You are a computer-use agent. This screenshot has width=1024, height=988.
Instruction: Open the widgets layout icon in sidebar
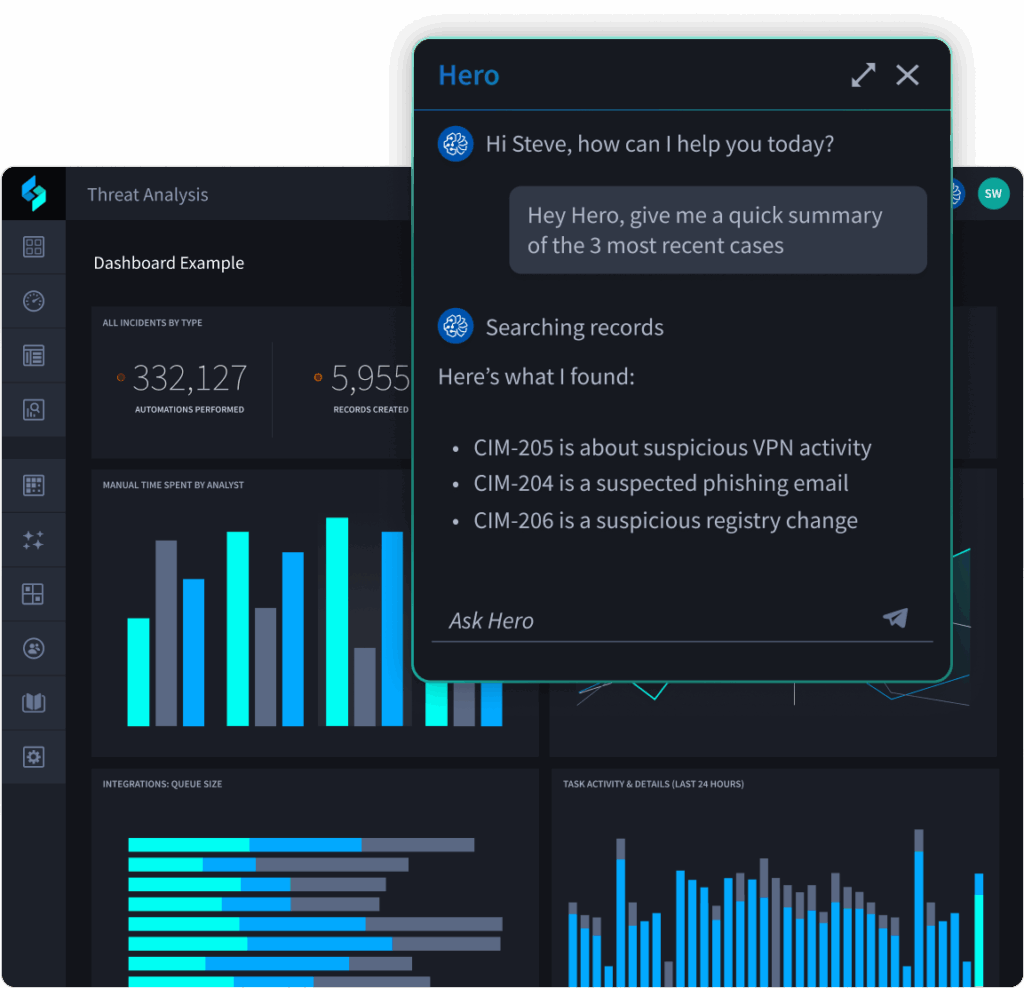[33, 594]
